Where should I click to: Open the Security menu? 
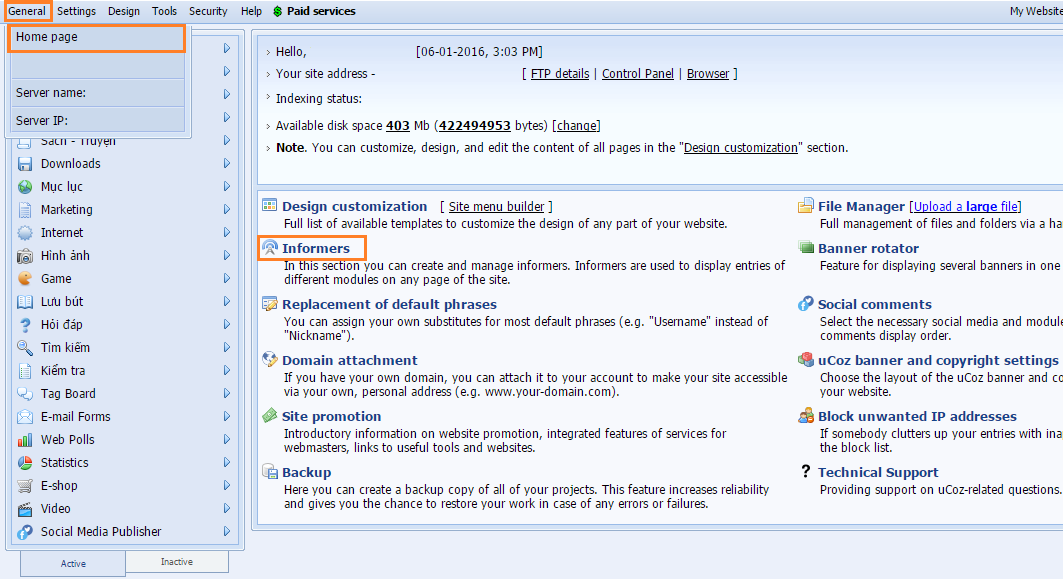208,12
